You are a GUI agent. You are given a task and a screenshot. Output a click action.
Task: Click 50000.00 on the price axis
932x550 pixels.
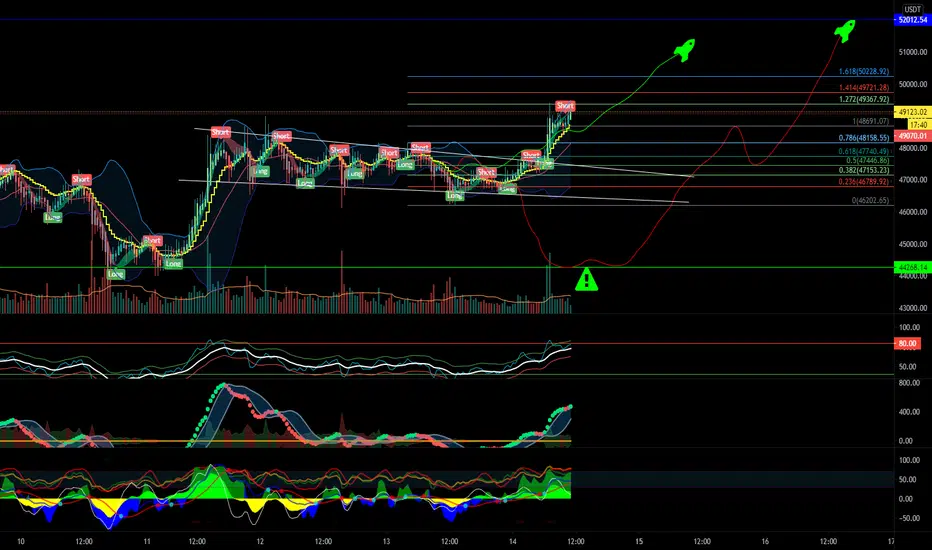coord(912,84)
